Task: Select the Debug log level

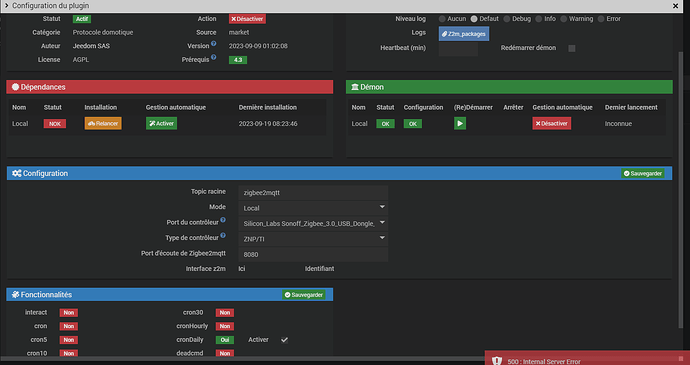Action: [x=507, y=19]
